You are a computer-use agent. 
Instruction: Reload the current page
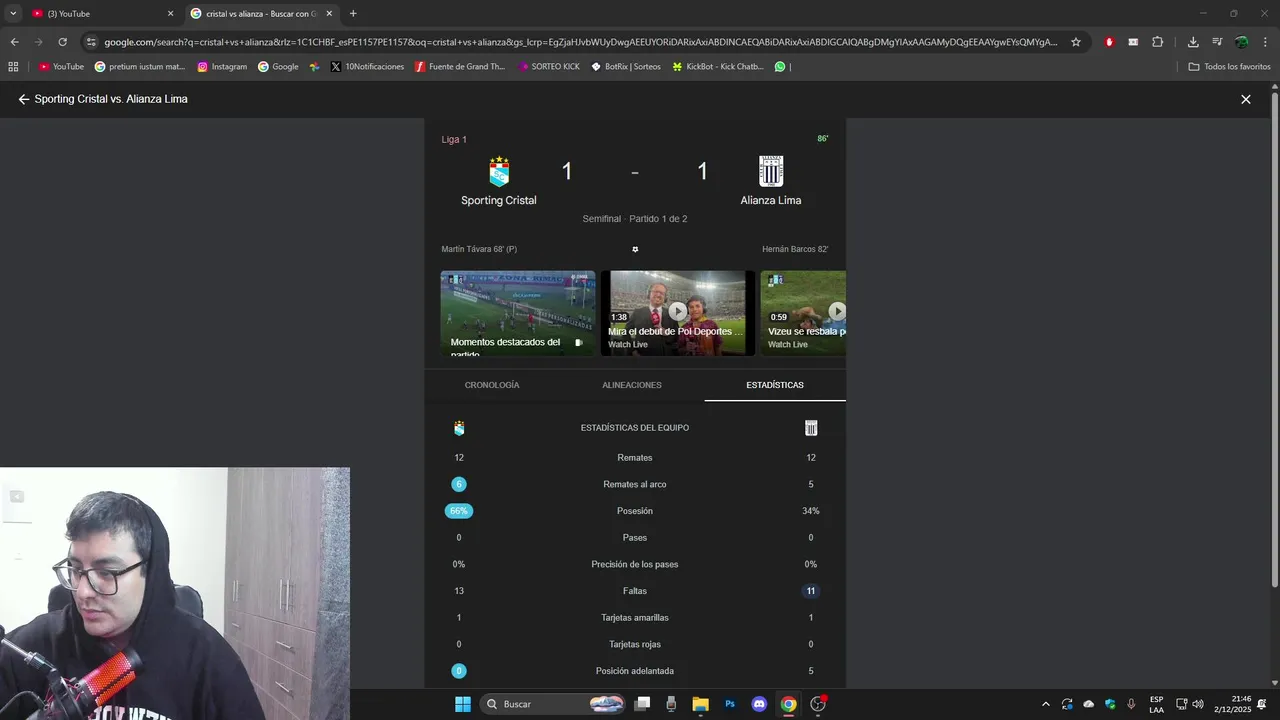[x=62, y=42]
